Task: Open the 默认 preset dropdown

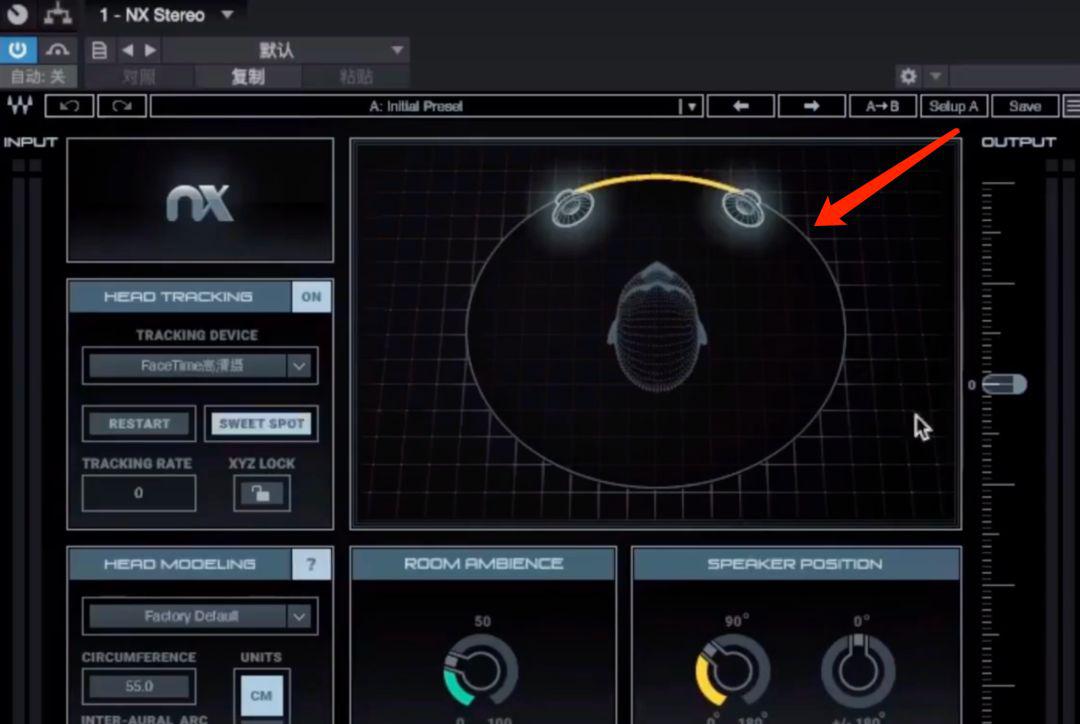Action: 286,50
